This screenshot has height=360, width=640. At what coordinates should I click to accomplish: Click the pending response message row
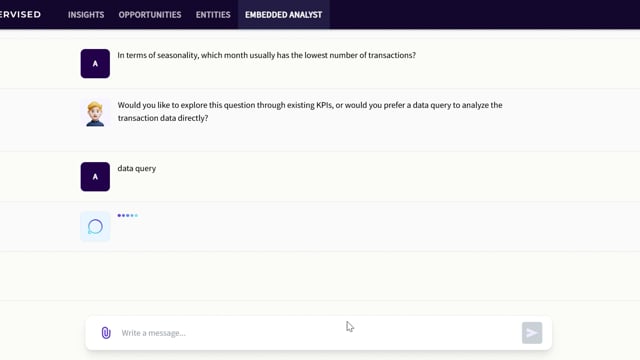click(x=320, y=227)
